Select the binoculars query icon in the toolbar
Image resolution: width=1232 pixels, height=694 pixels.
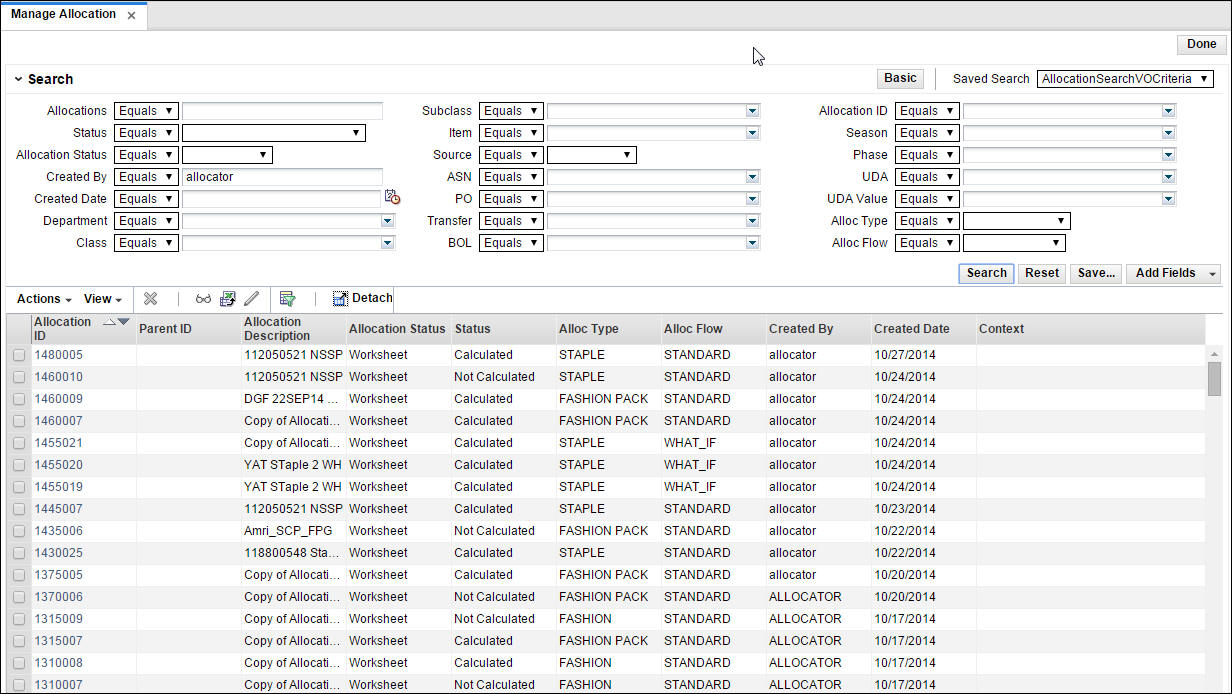203,298
